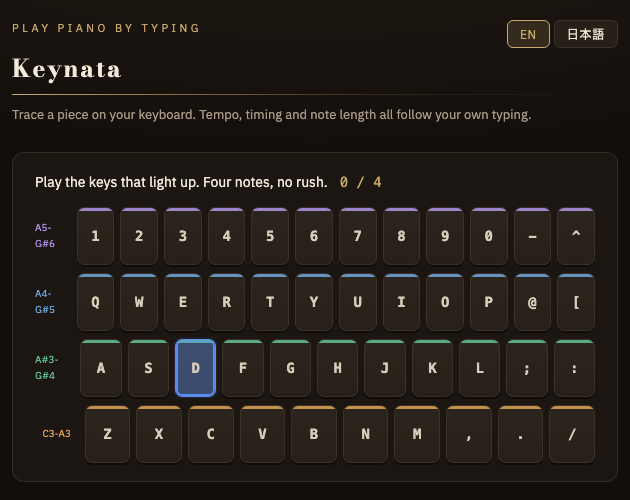Tap the colon : key

coord(574,368)
